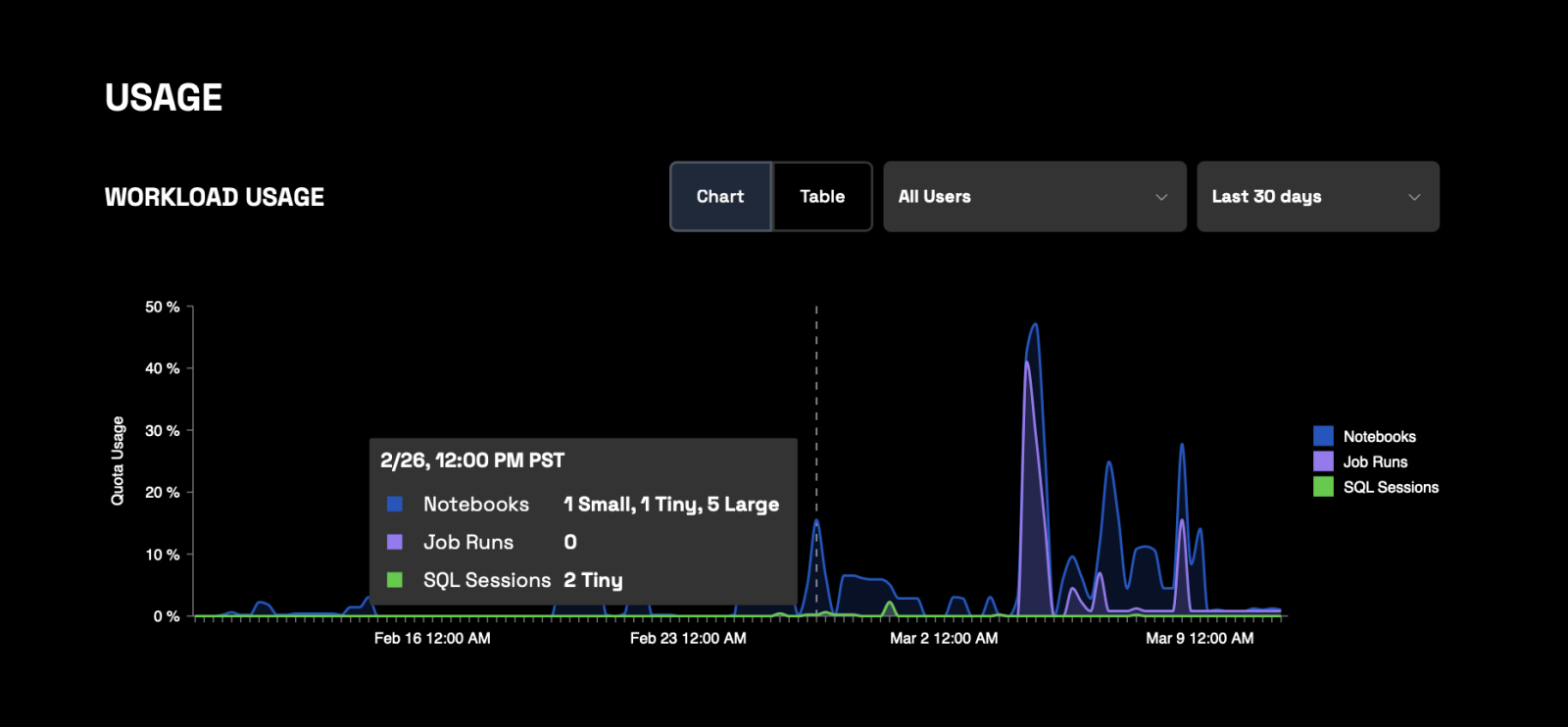Click the green SQL Sessions legend swatch

coord(1323,487)
